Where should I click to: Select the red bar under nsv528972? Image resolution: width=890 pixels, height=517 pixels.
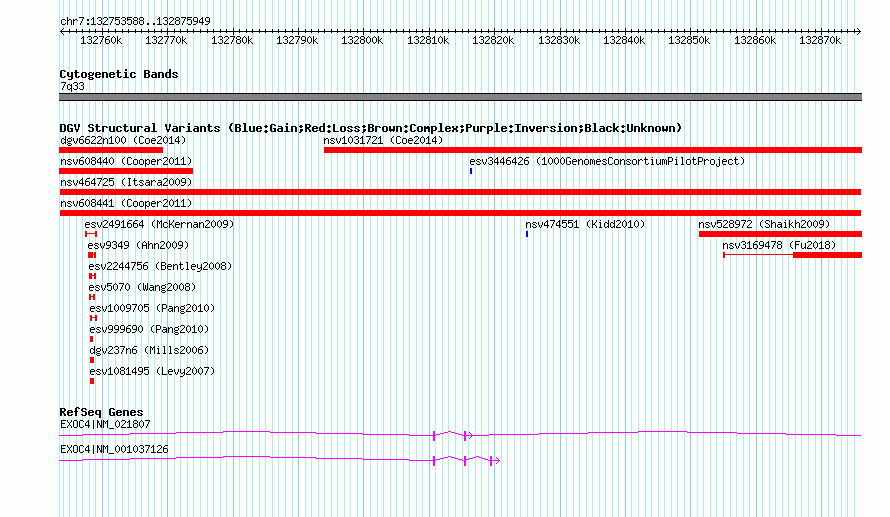tap(780, 234)
